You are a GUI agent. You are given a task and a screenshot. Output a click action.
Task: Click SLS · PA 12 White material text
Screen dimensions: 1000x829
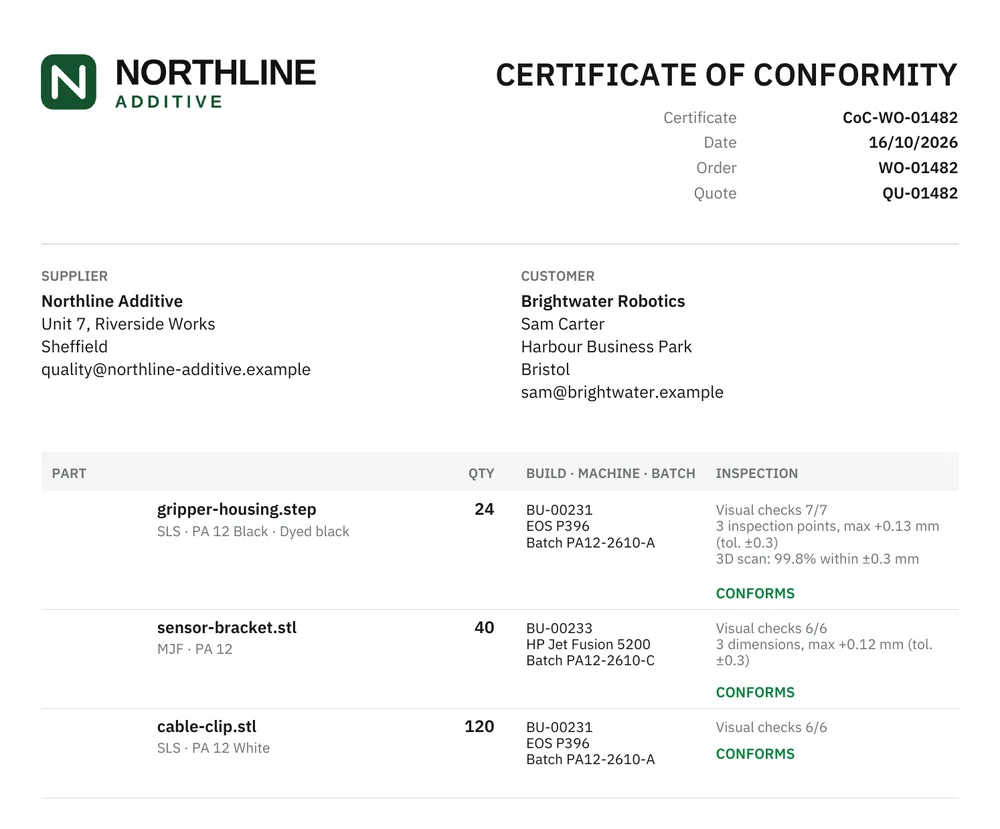coord(213,748)
